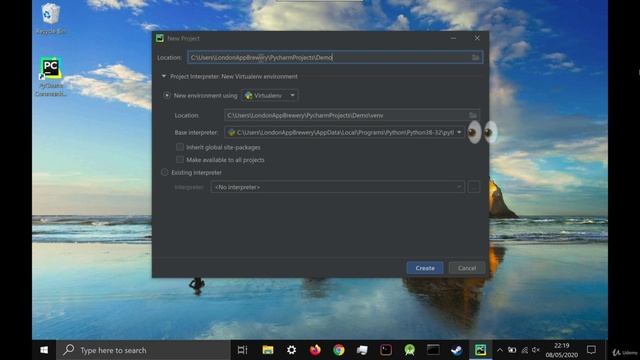The image size is (640, 360).
Task: Click the Cancel button
Action: (x=467, y=268)
